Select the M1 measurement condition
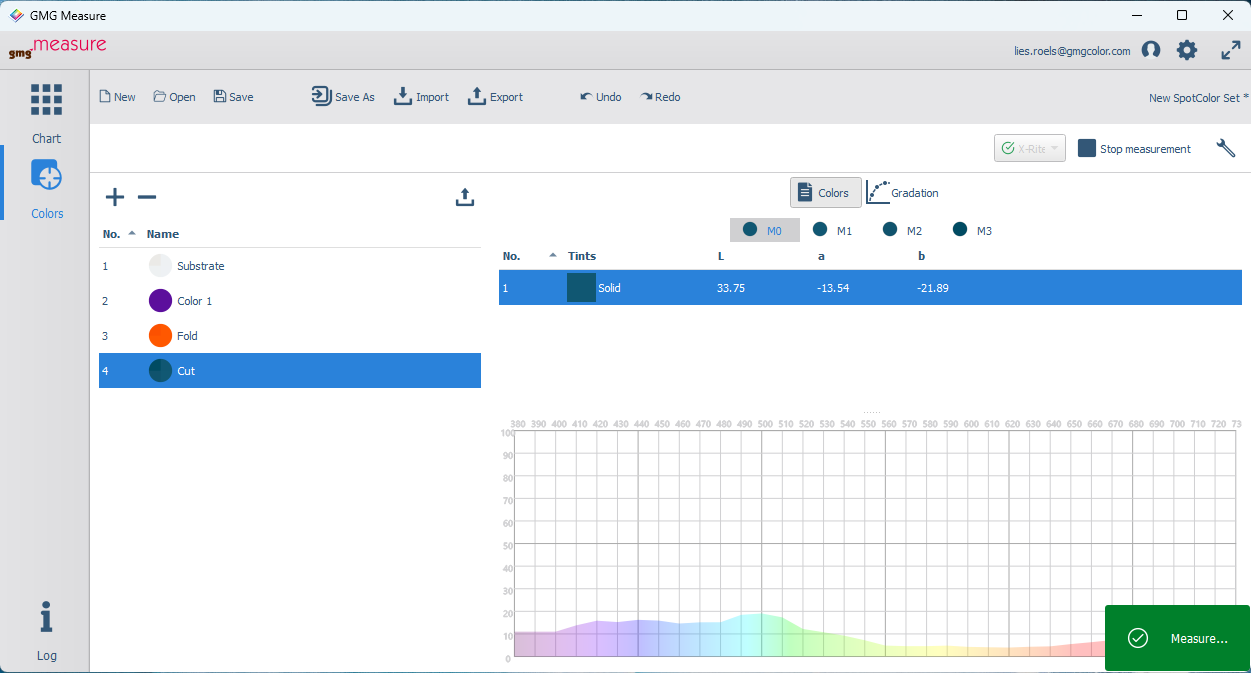This screenshot has width=1251, height=673. [x=833, y=230]
